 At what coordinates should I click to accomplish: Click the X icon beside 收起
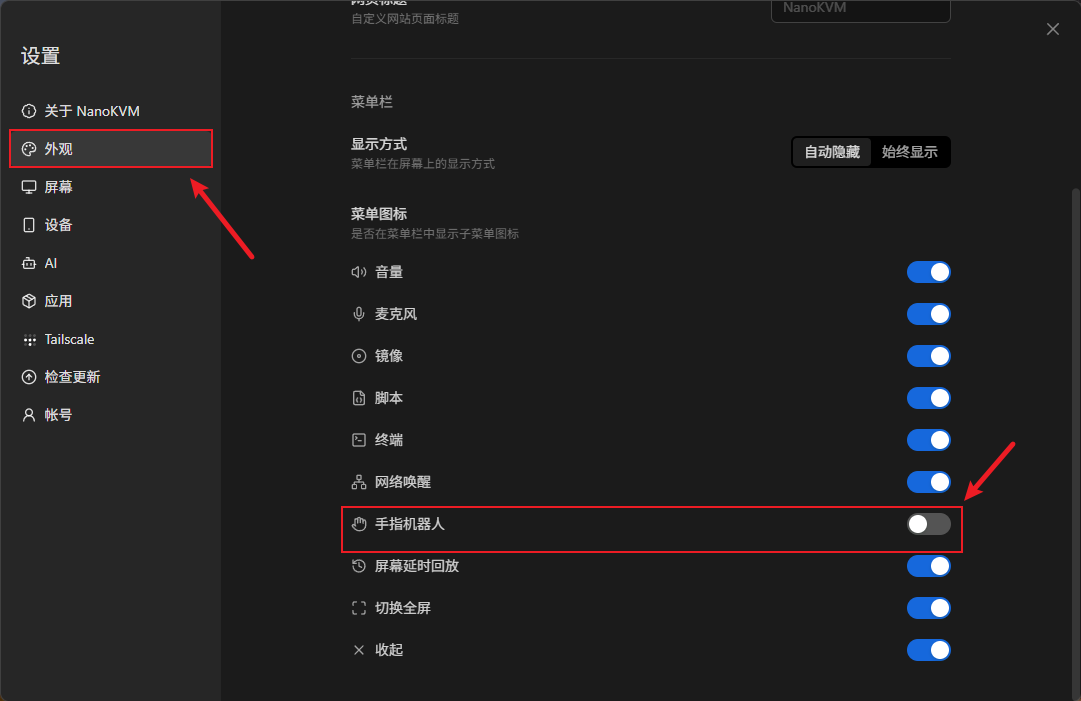click(358, 650)
